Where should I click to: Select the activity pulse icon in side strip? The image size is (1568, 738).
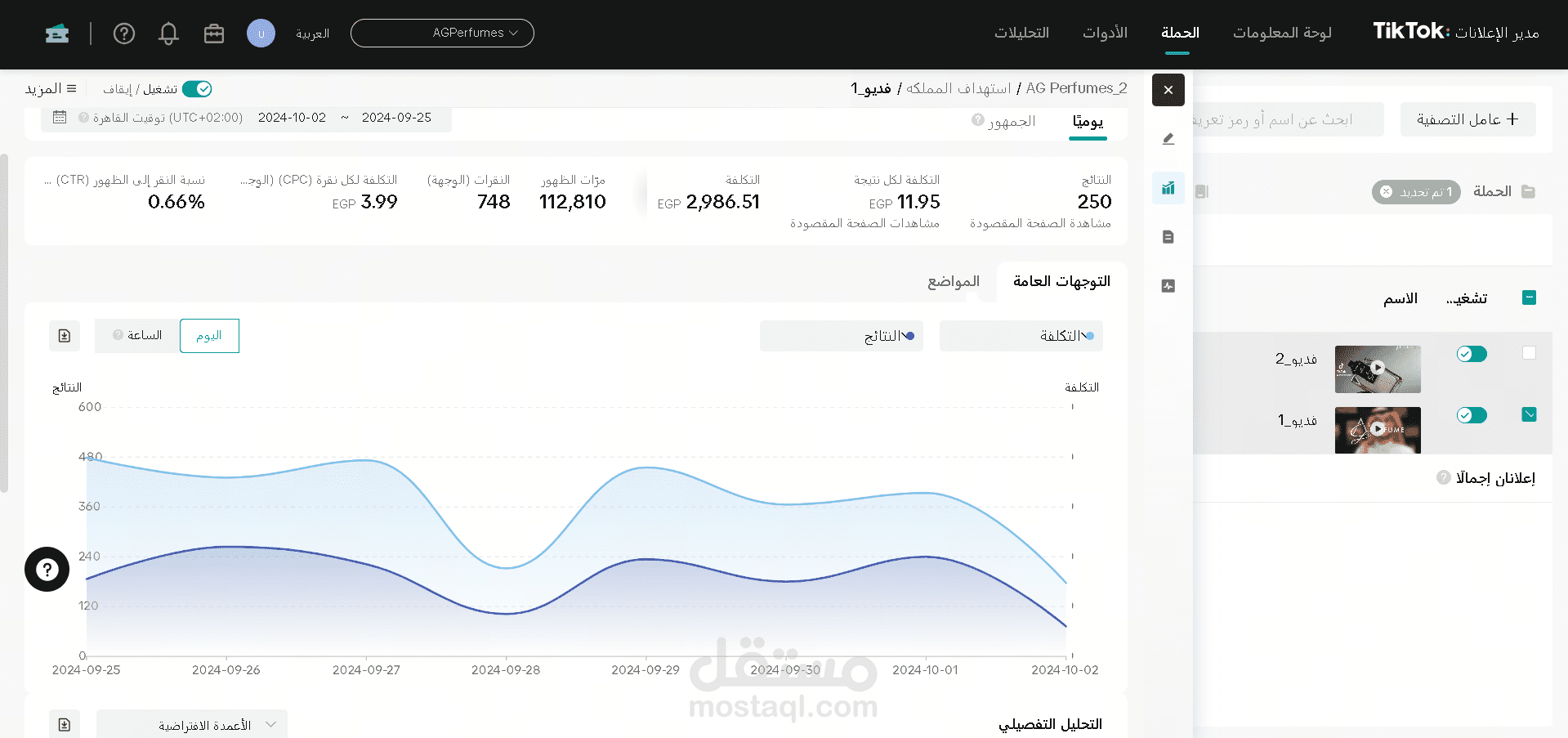(x=1168, y=286)
